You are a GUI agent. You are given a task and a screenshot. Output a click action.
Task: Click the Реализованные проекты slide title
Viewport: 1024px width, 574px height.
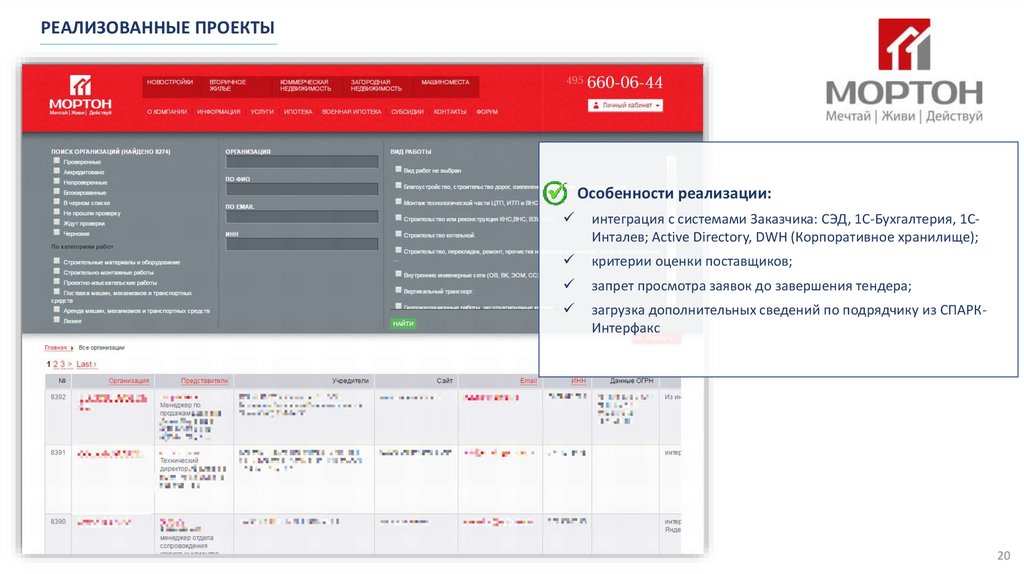pyautogui.click(x=157, y=27)
